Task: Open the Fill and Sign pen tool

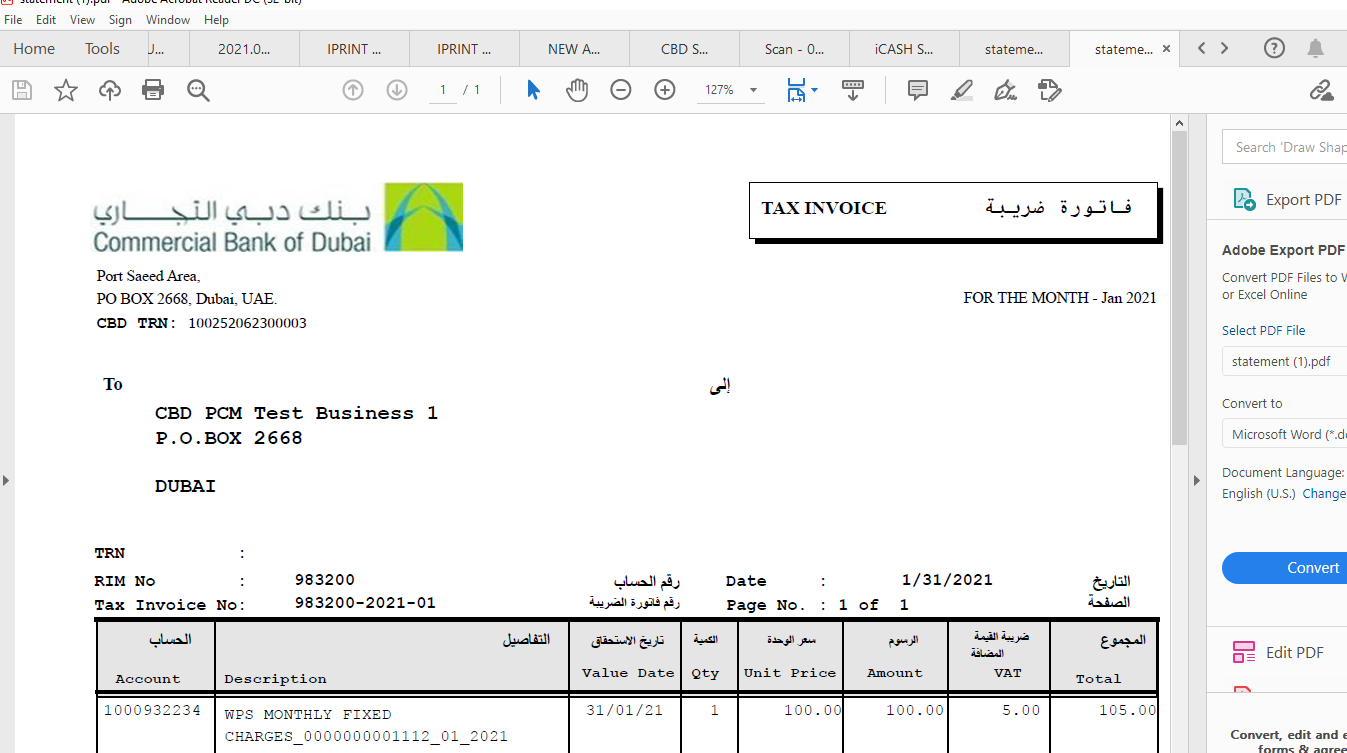Action: 1005,90
